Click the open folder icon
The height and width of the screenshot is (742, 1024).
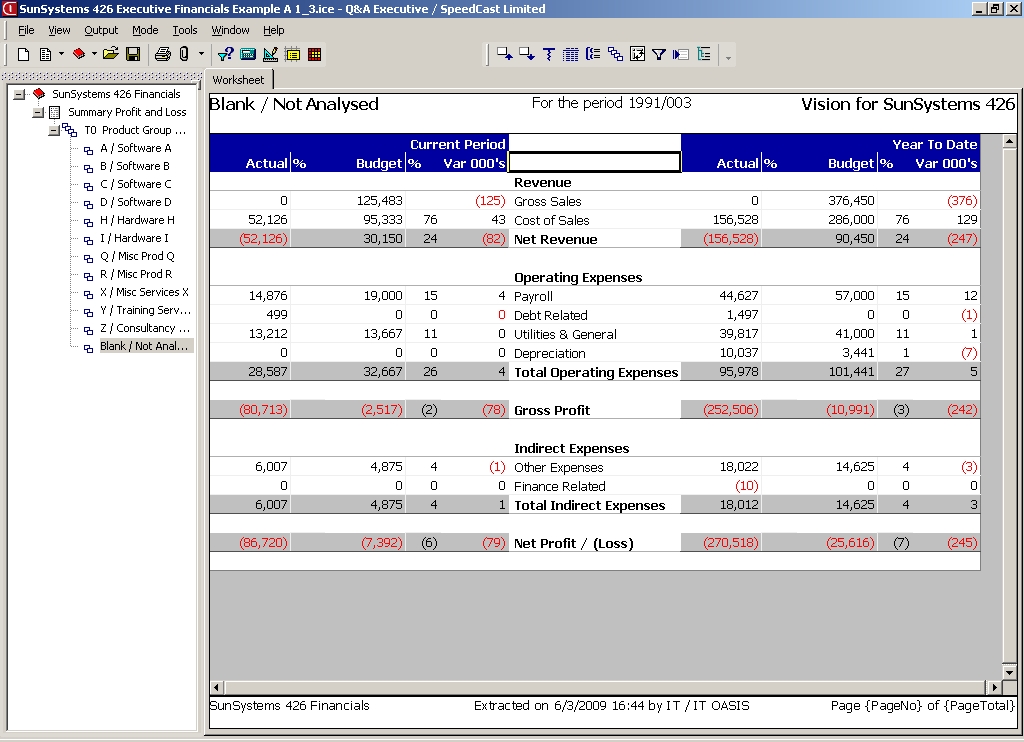pyautogui.click(x=111, y=54)
